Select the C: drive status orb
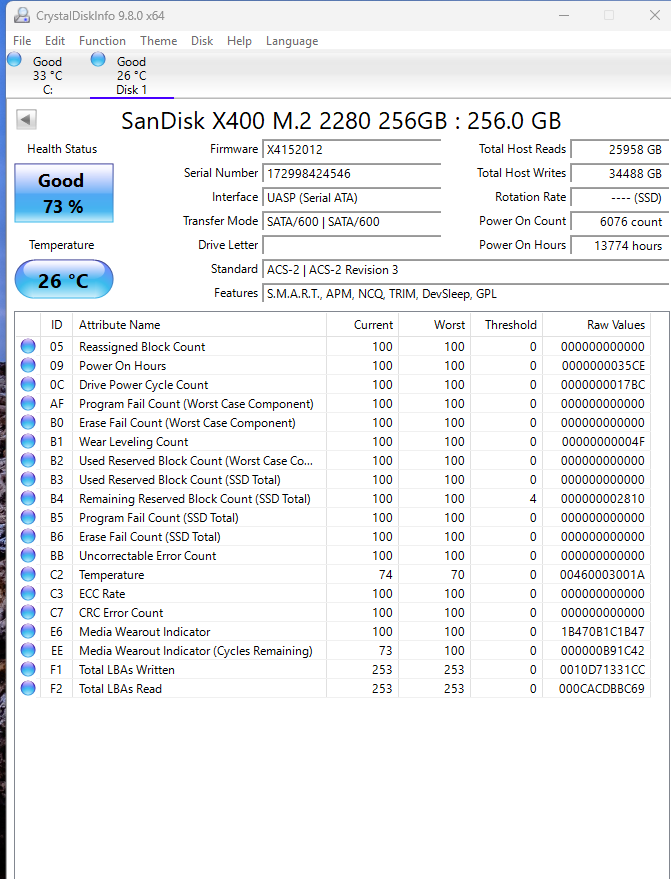Viewport: 671px width, 879px height. 15,59
